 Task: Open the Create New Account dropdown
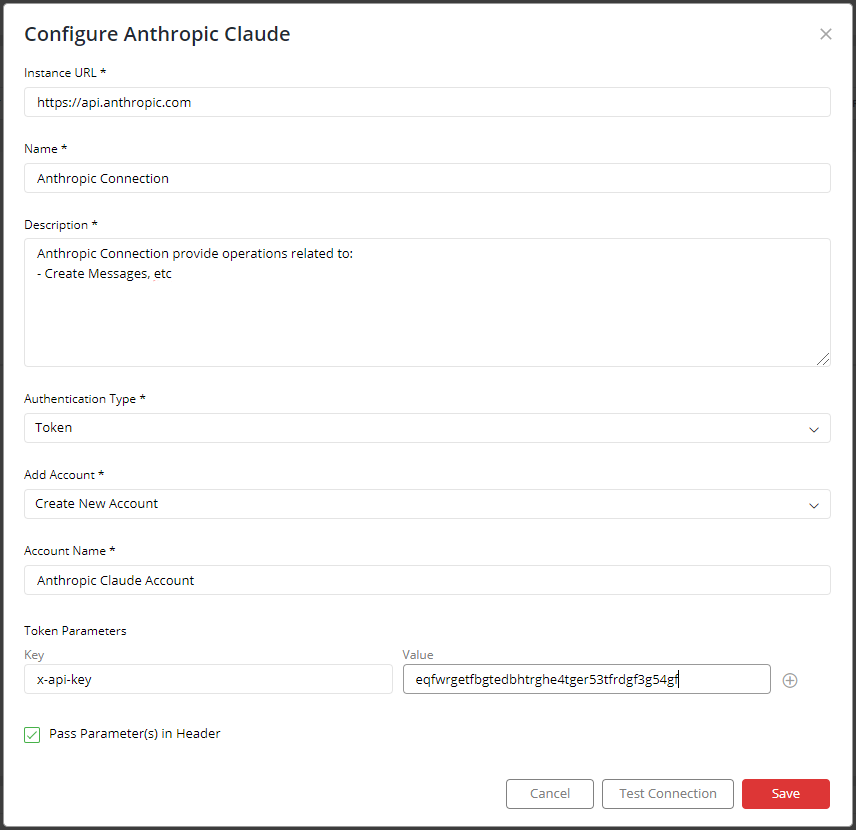pyautogui.click(x=427, y=503)
